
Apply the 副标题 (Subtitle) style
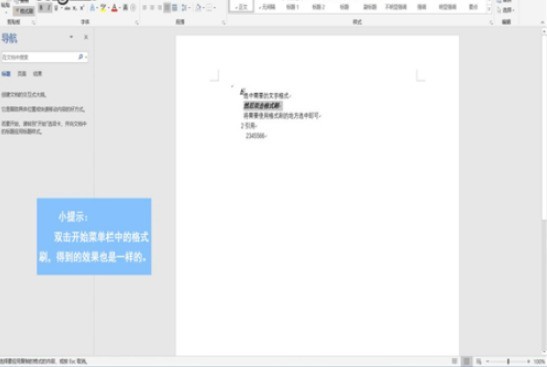click(x=370, y=7)
